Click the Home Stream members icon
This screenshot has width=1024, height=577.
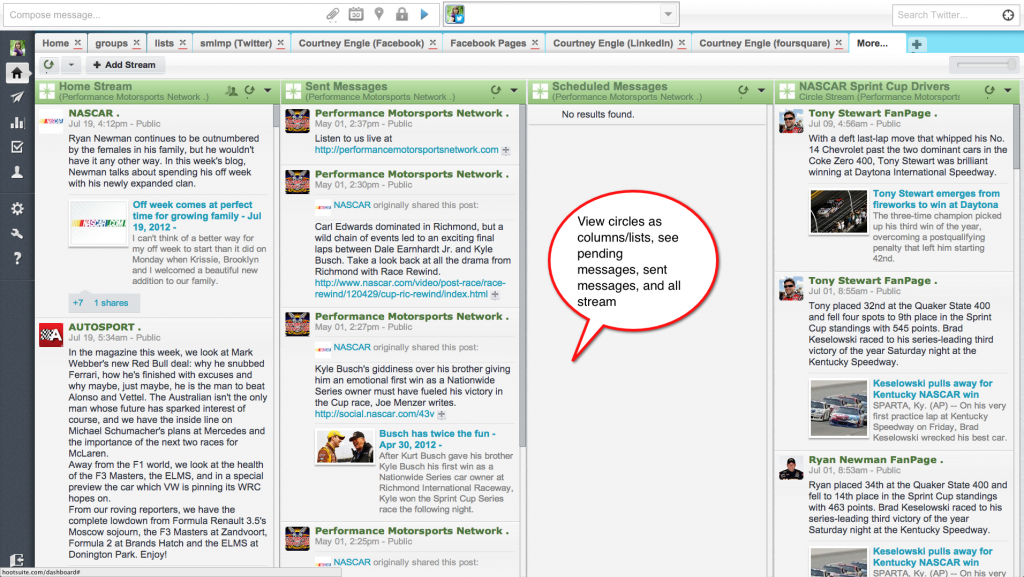point(231,91)
